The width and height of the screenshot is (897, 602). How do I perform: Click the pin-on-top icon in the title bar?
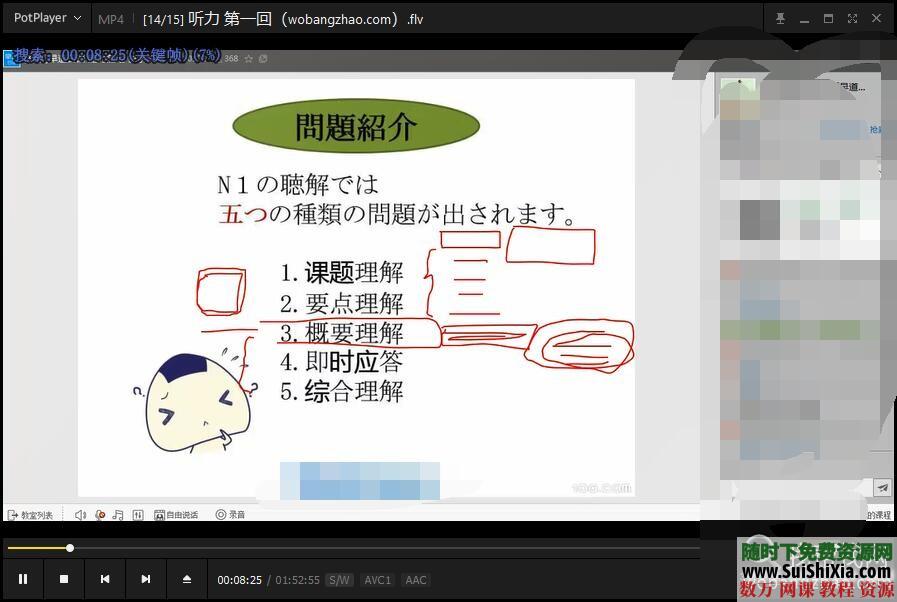pyautogui.click(x=779, y=18)
